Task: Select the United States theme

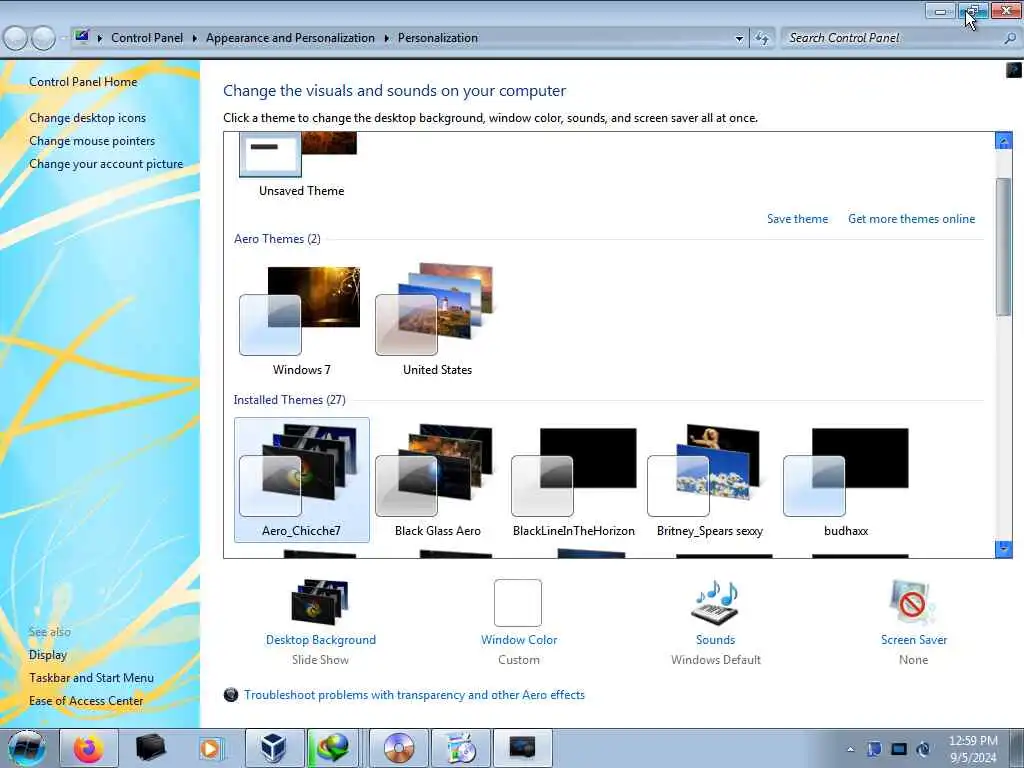Action: point(437,320)
